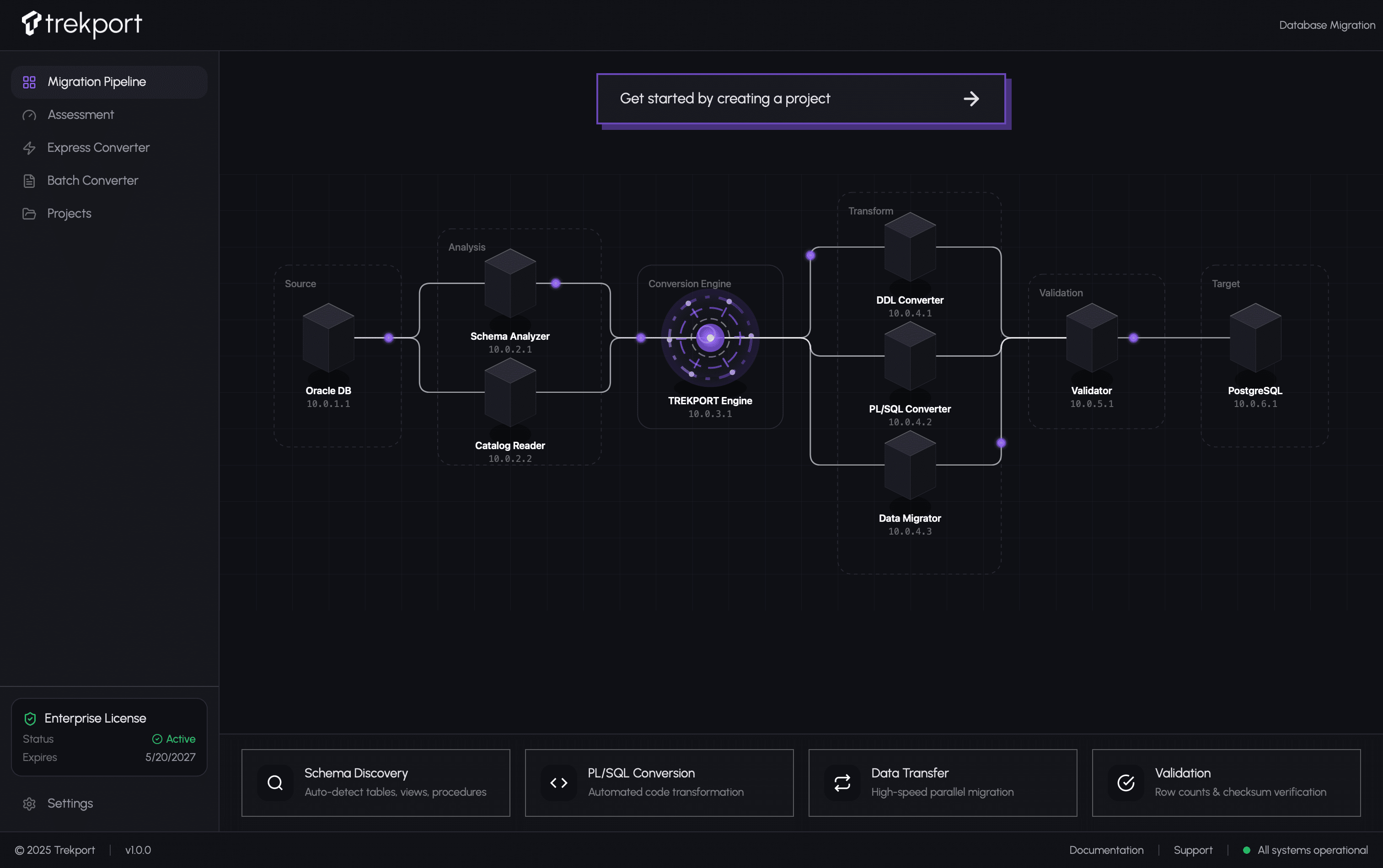Screen dimensions: 1383x868
Task: Click the Validation checkmark icon
Action: click(1126, 782)
